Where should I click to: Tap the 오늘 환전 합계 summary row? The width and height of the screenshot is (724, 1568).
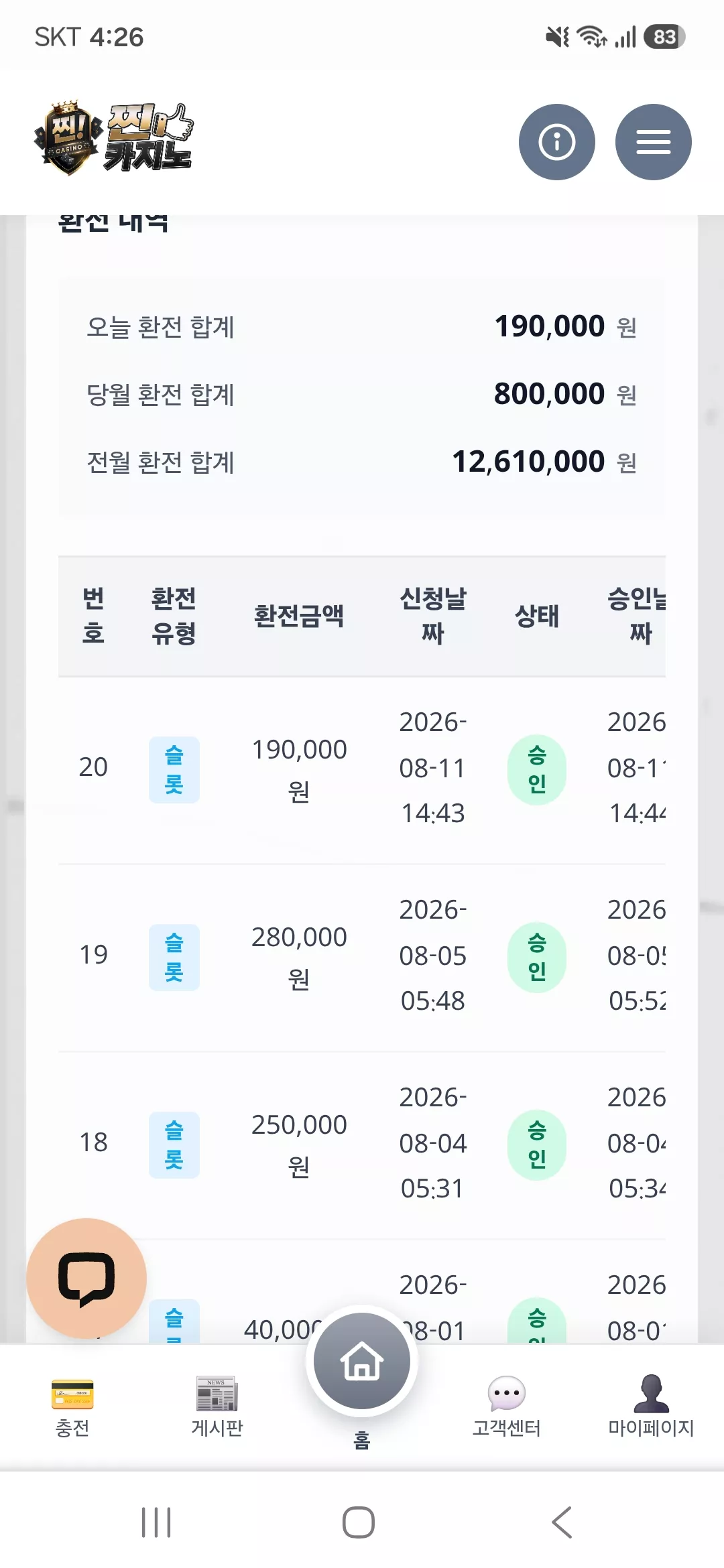pyautogui.click(x=362, y=326)
